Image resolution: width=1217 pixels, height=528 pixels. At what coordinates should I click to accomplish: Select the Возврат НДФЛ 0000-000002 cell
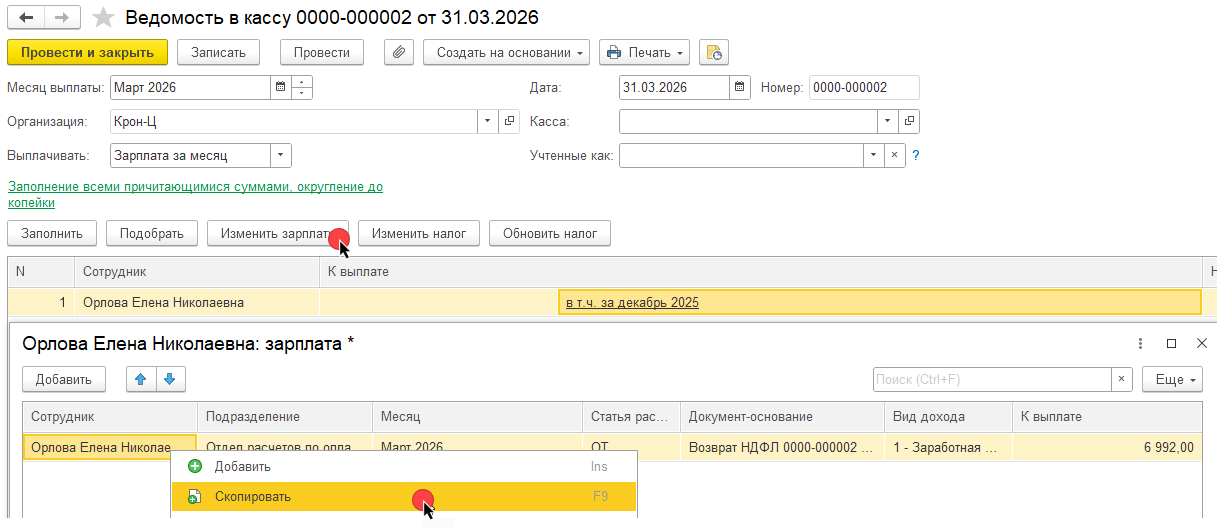tap(780, 447)
